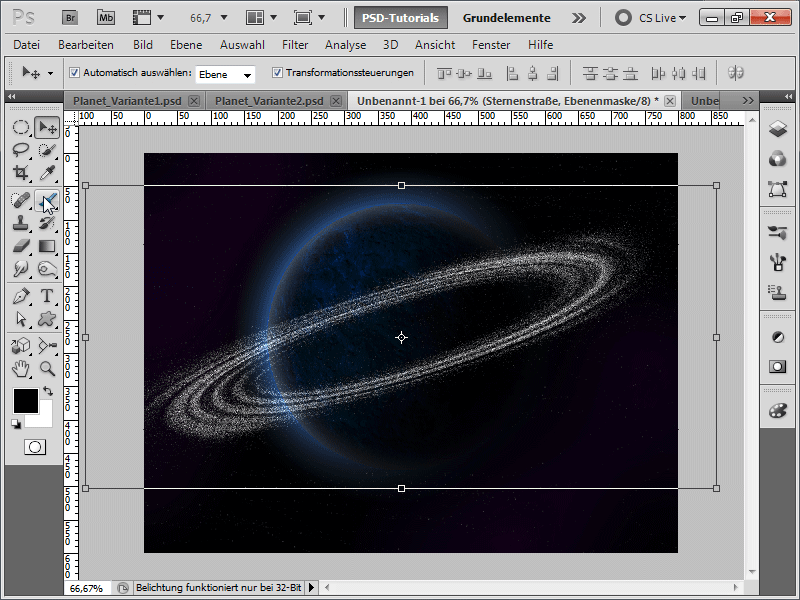Select the Crop tool
The image size is (800, 600).
(x=21, y=173)
